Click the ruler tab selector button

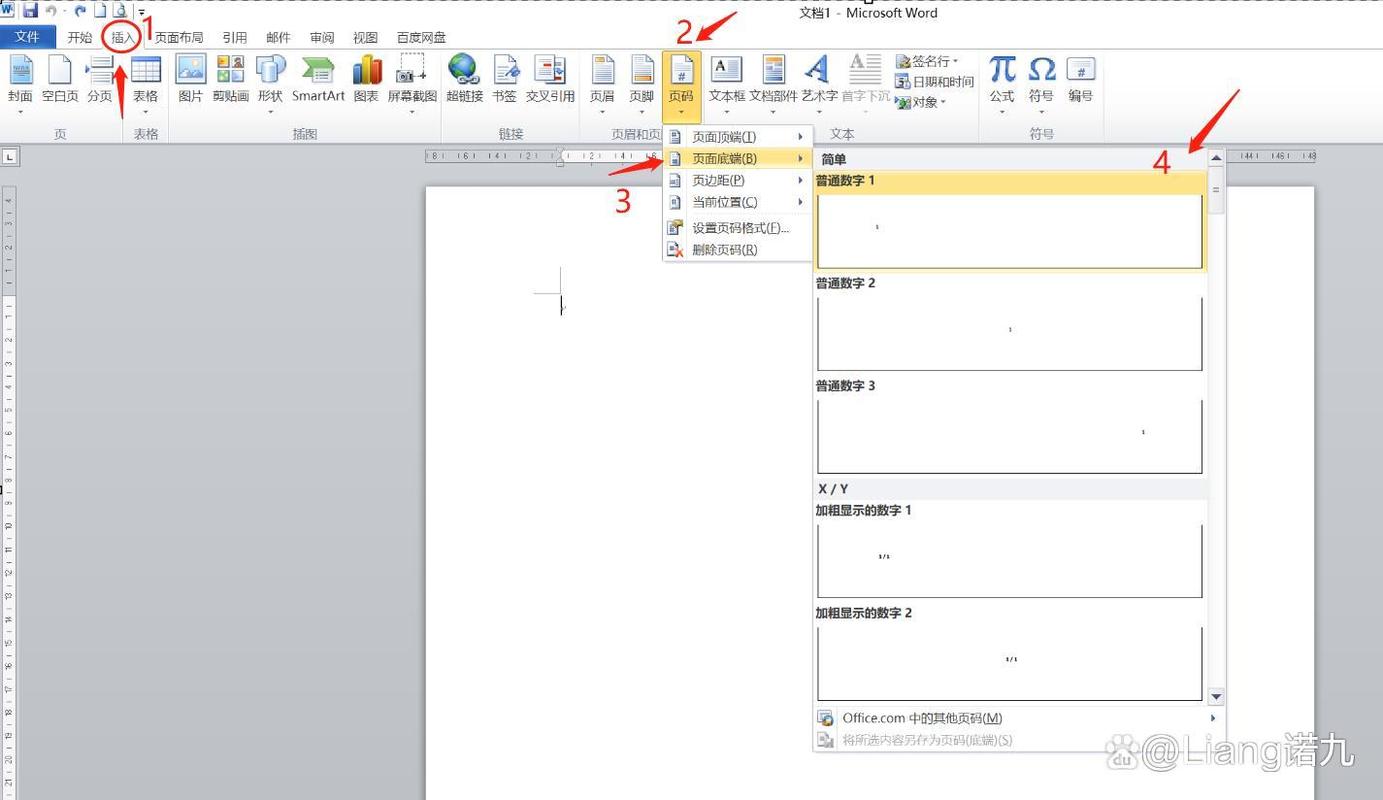pos(9,157)
